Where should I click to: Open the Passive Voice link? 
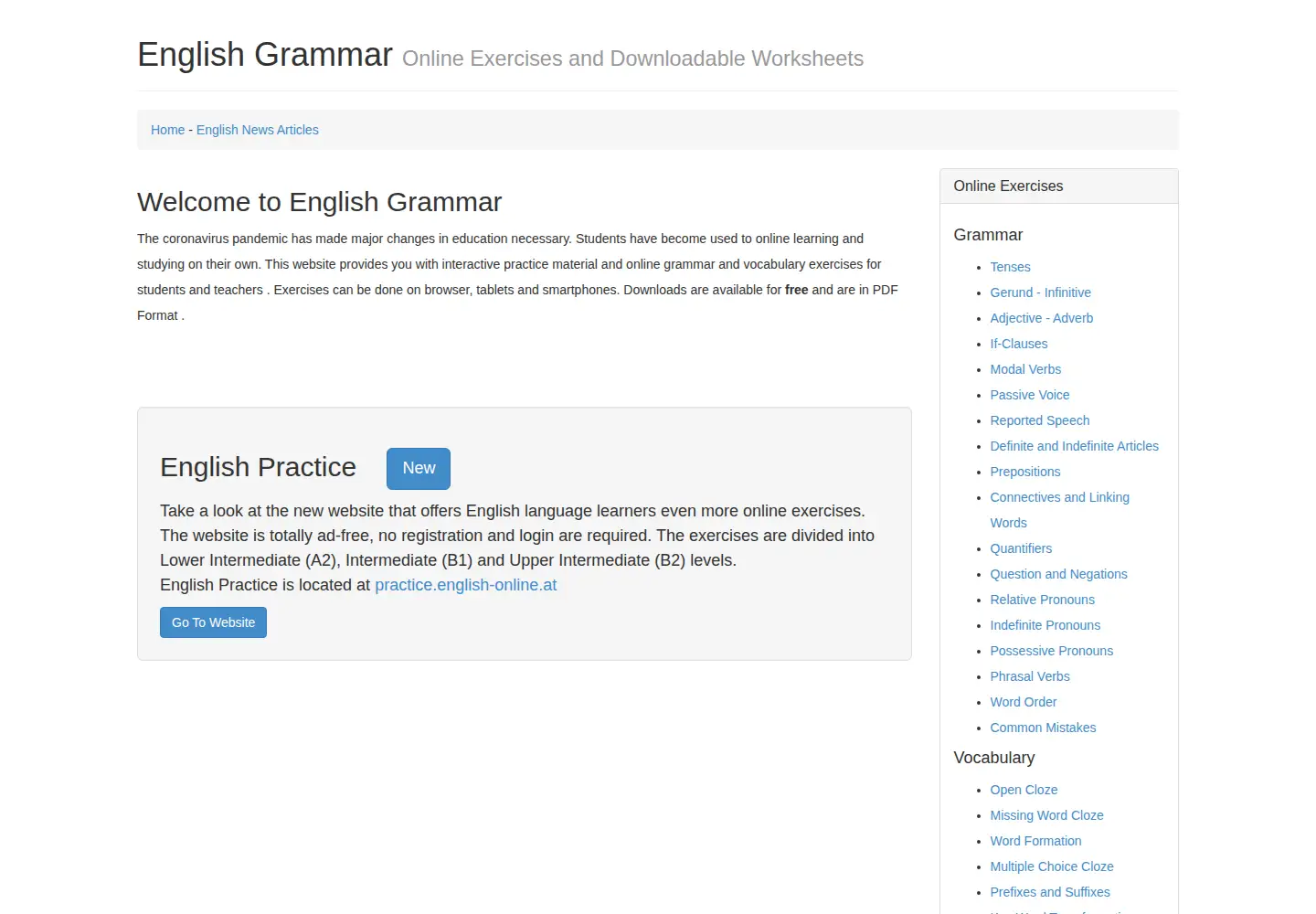pos(1029,395)
